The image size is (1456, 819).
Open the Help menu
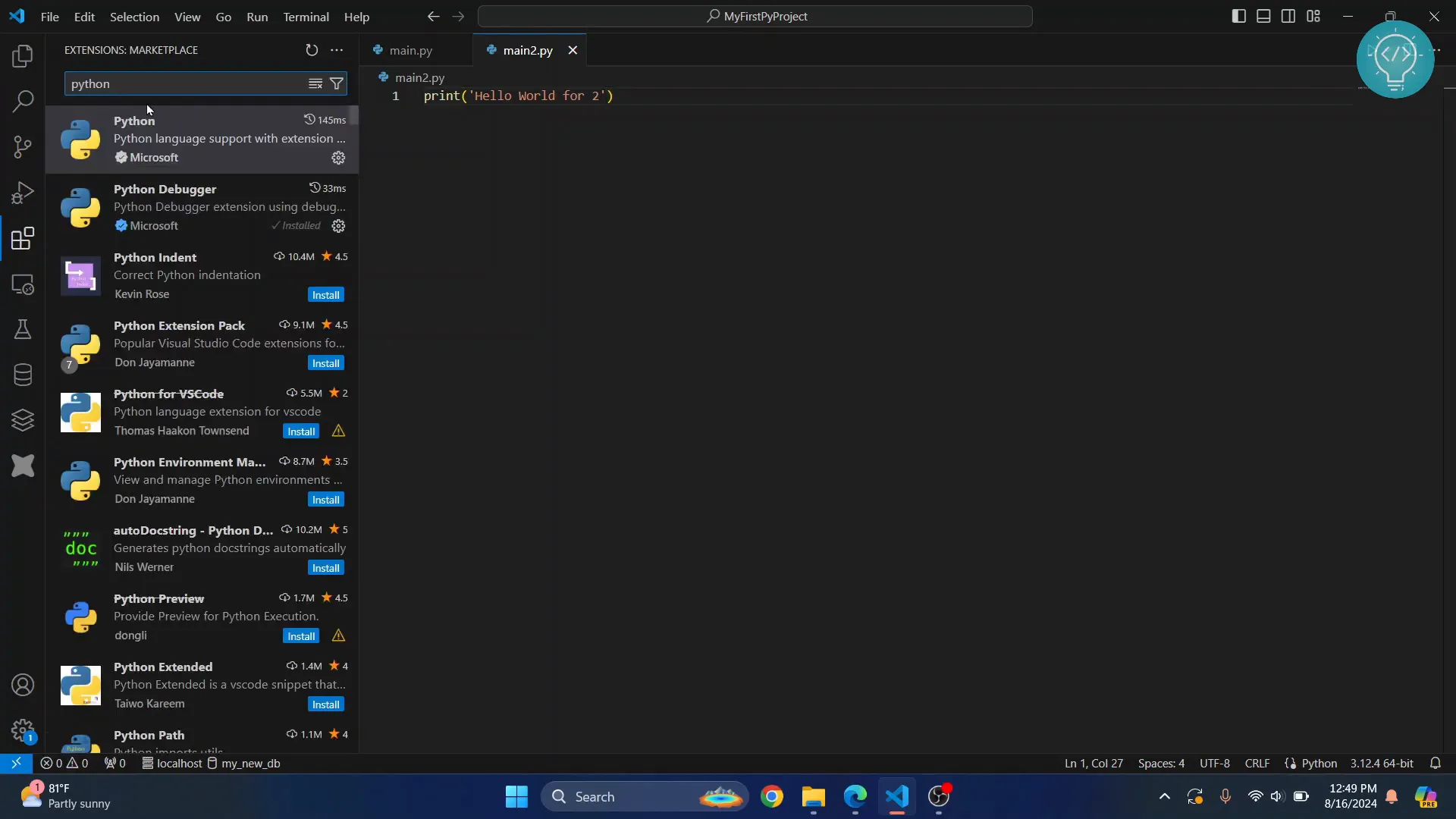356,17
